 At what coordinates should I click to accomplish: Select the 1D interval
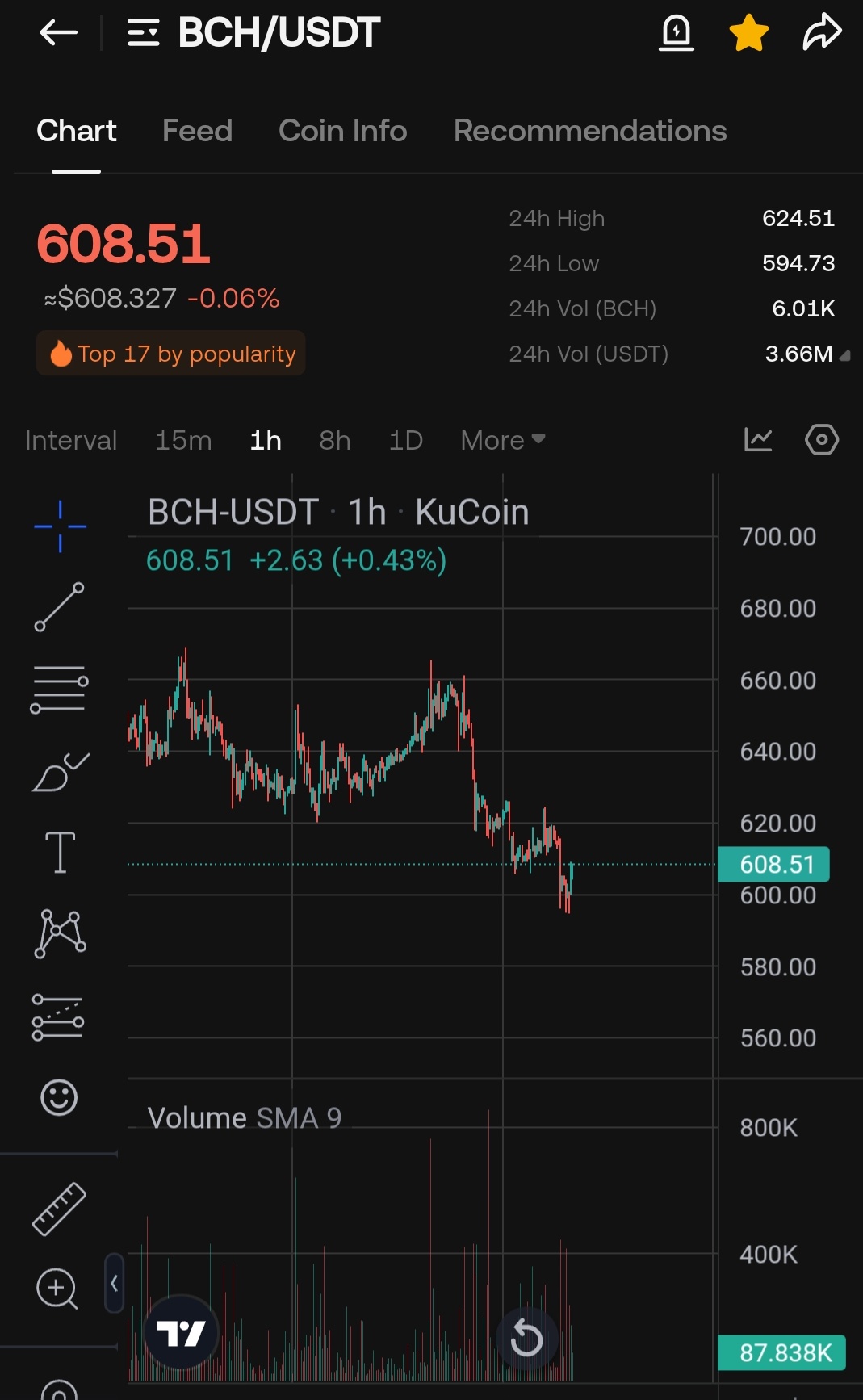(x=405, y=440)
